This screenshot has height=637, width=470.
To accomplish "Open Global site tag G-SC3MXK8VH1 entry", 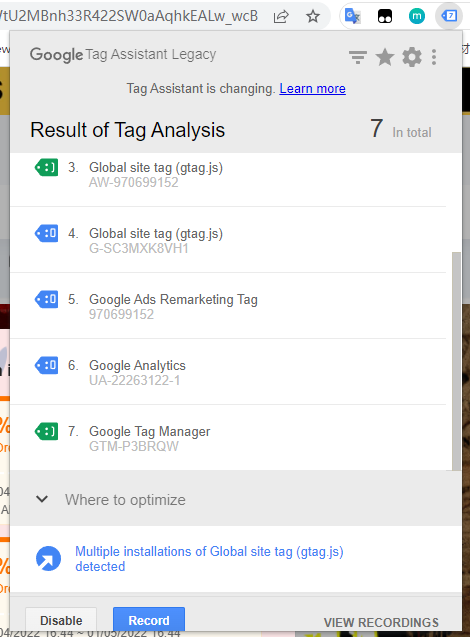I will (x=228, y=240).
